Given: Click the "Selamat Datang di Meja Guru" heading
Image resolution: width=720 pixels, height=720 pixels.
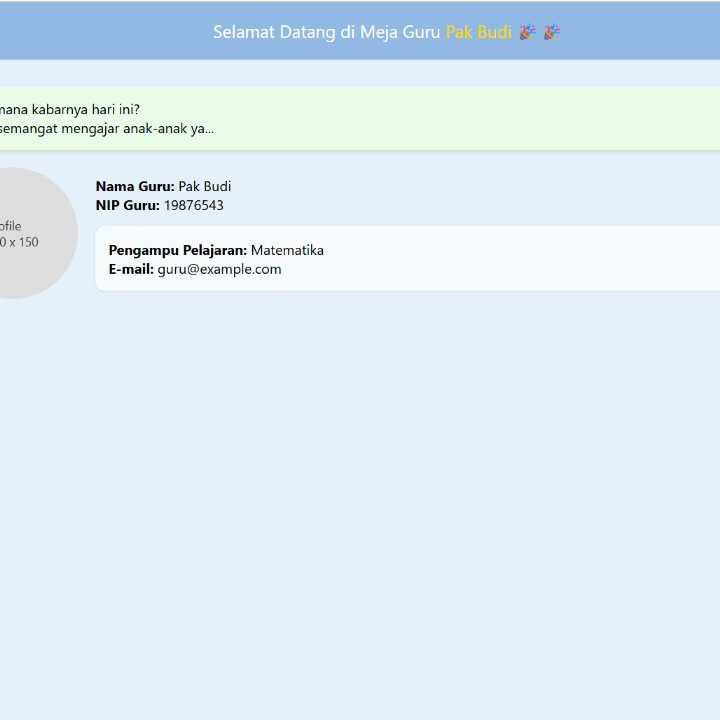Looking at the screenshot, I should pos(326,32).
